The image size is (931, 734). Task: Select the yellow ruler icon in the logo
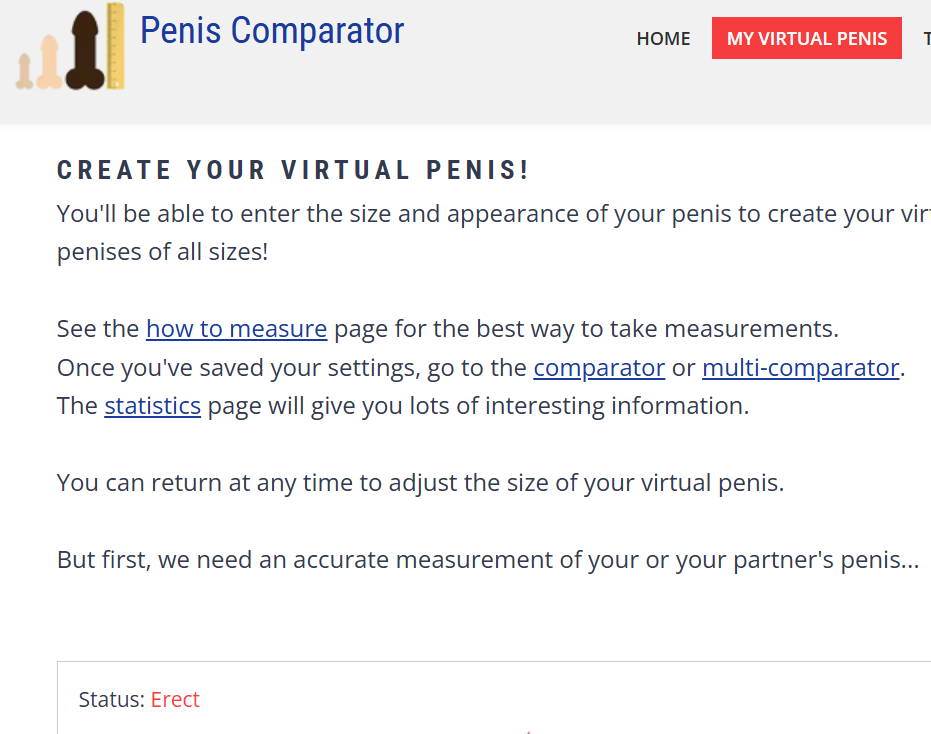116,45
